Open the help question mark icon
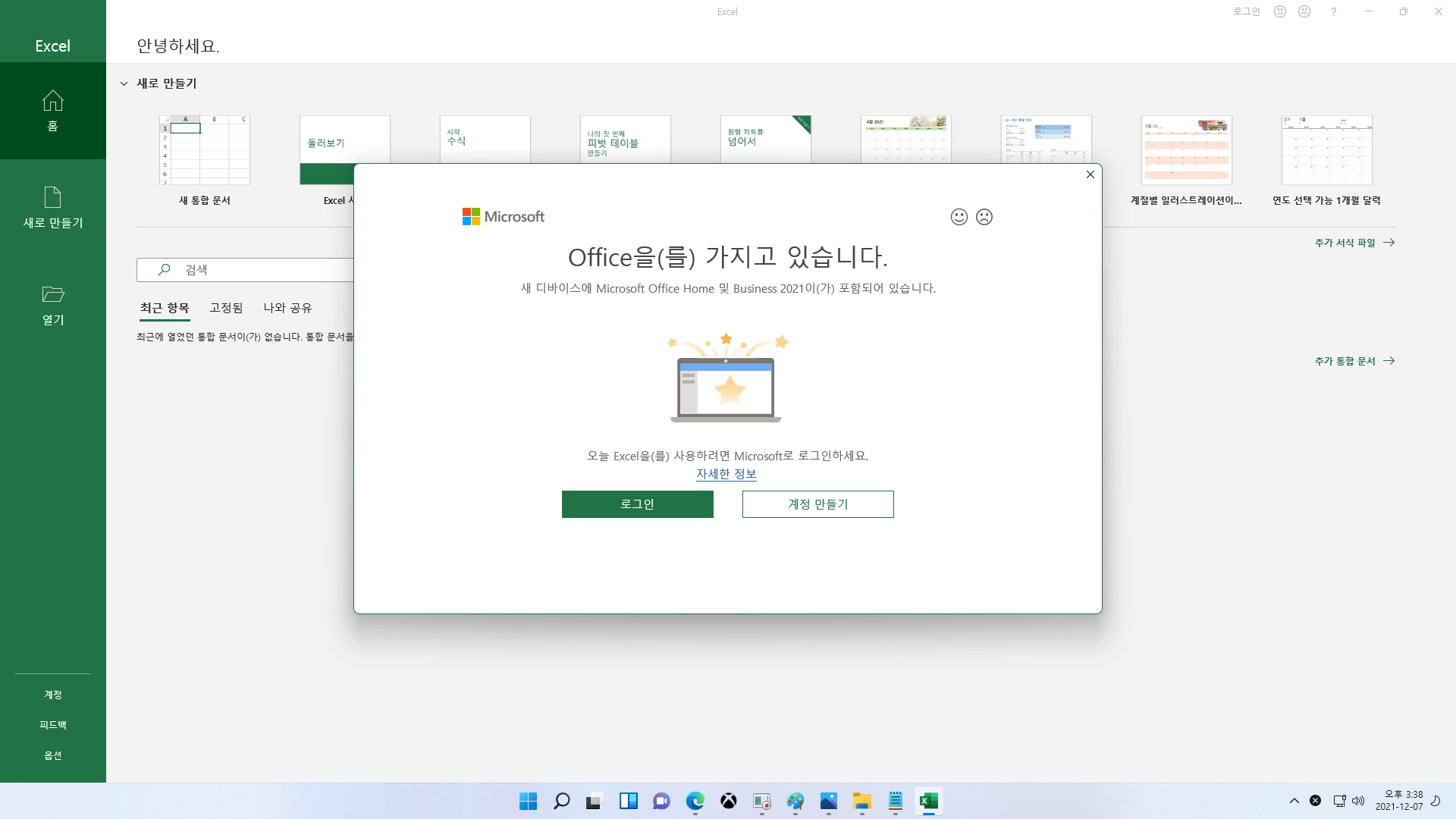Screen dimensions: 1456x819 point(1333,11)
